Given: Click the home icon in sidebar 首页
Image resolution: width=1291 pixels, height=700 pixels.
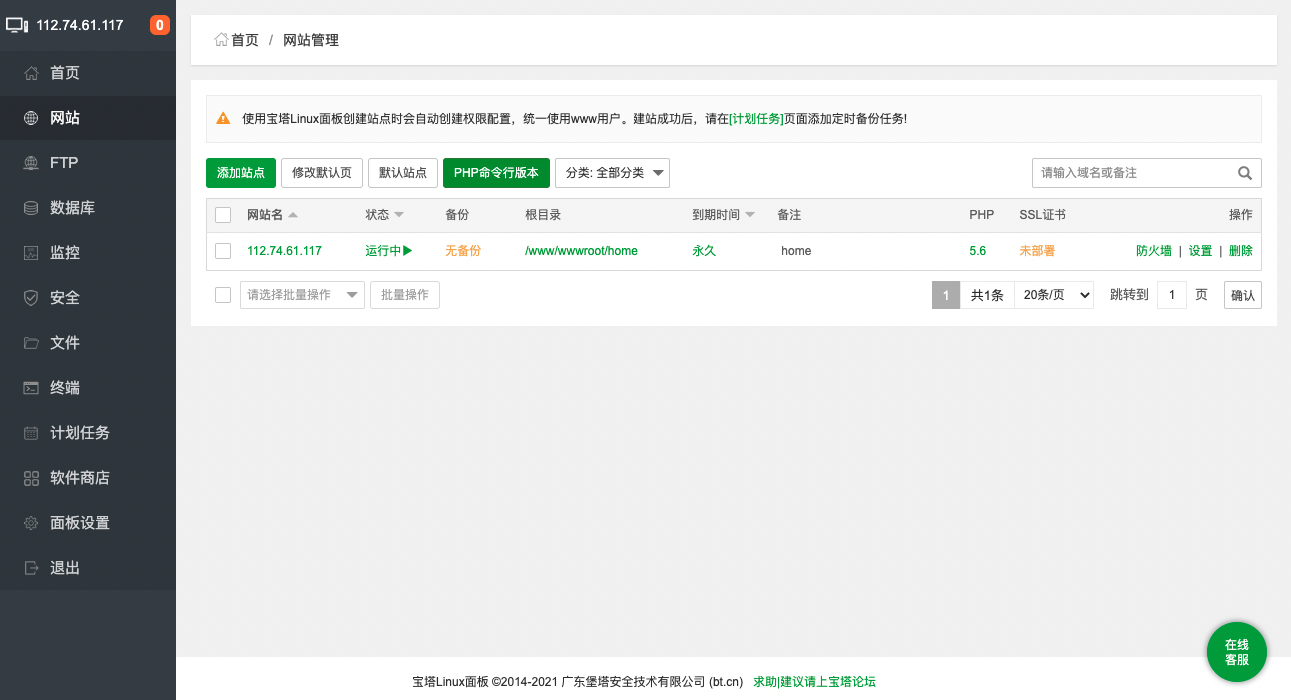Looking at the screenshot, I should pyautogui.click(x=31, y=73).
